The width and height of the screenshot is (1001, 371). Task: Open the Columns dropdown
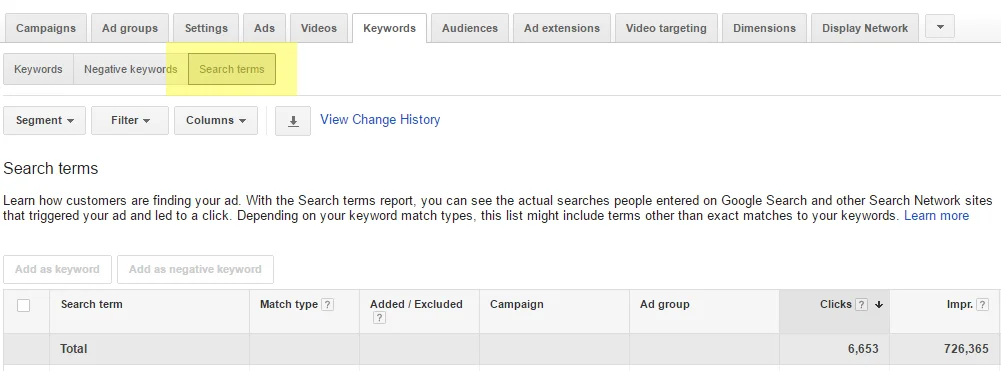pyautogui.click(x=216, y=121)
